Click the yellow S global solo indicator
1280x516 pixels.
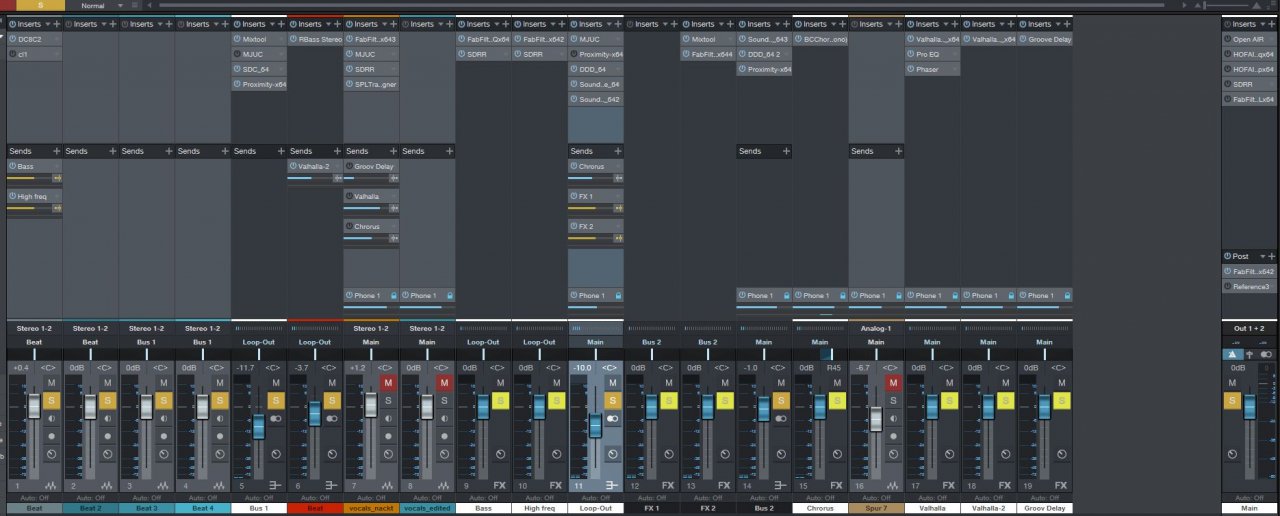pyautogui.click(x=40, y=5)
